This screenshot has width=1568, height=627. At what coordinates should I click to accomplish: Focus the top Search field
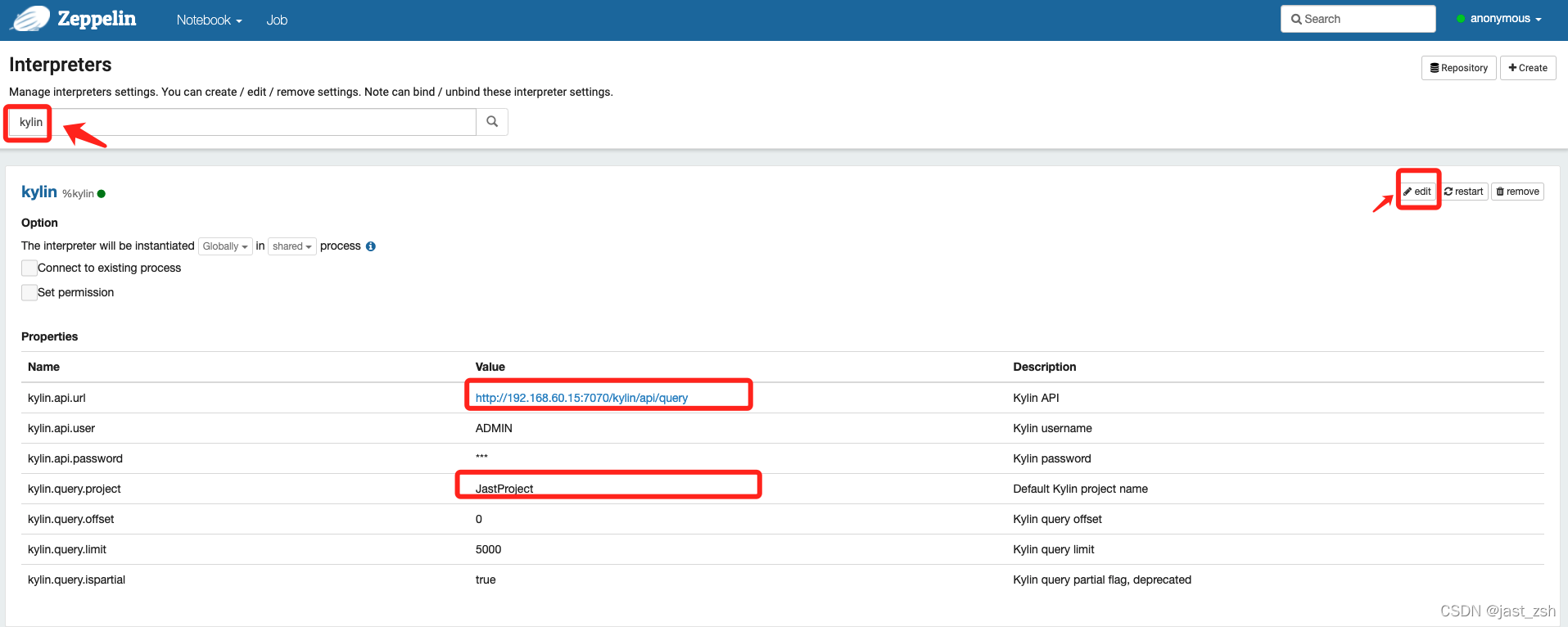[x=1358, y=19]
